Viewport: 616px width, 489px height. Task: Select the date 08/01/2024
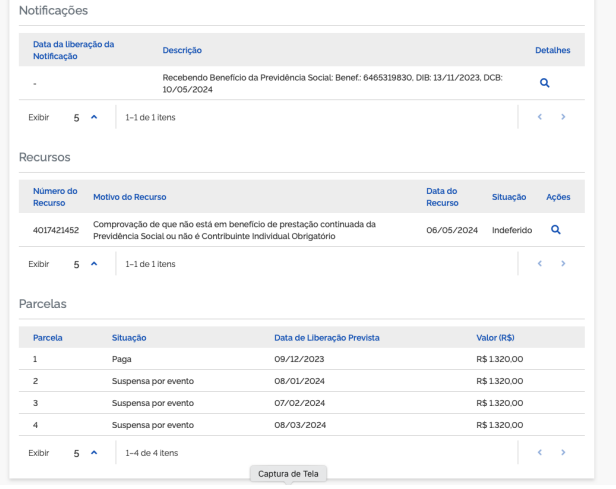299,381
